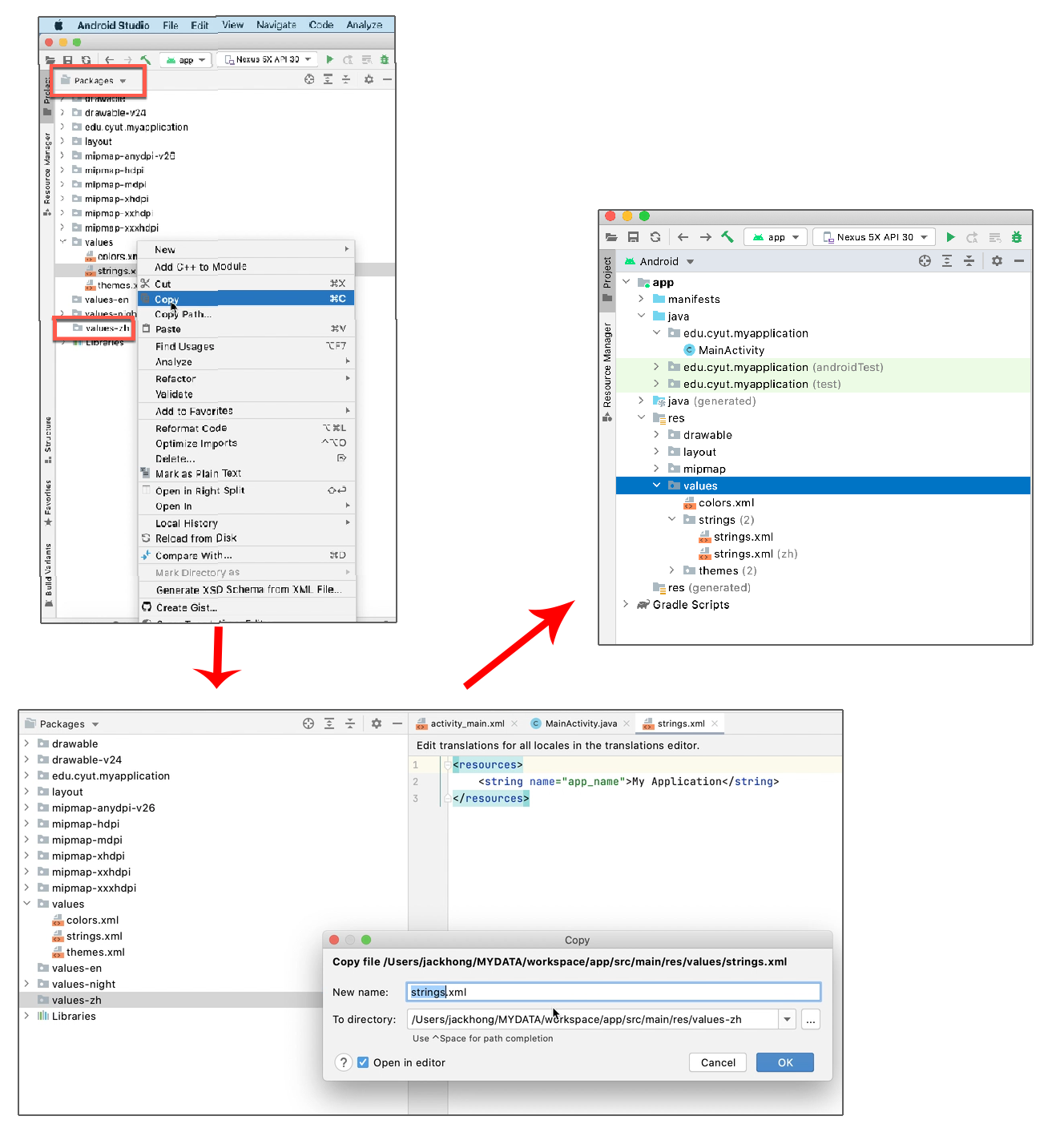Close the strings.xml editor tab
Image resolution: width=1064 pixels, height=1132 pixels.
715,723
